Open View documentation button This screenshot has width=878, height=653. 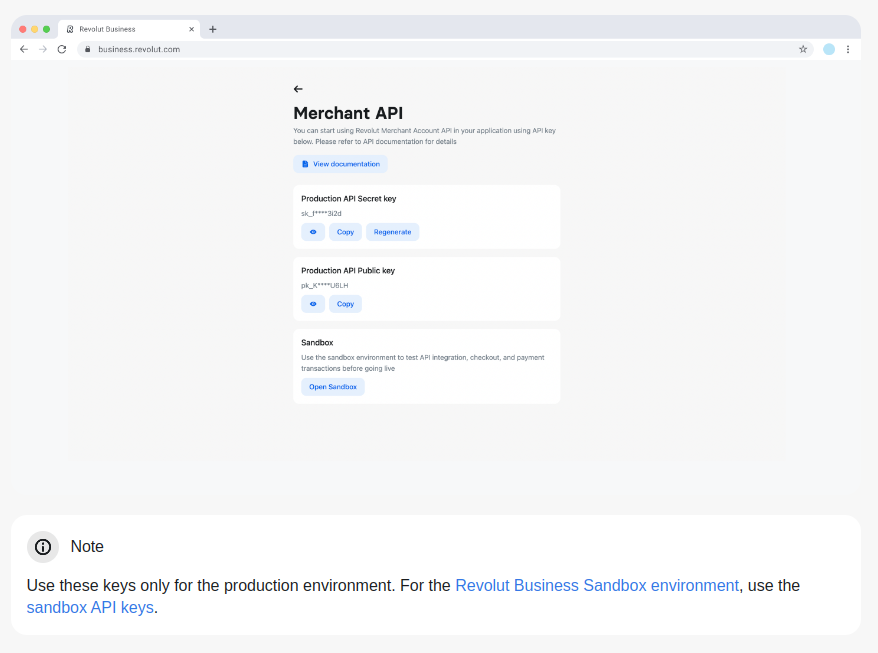(x=340, y=164)
